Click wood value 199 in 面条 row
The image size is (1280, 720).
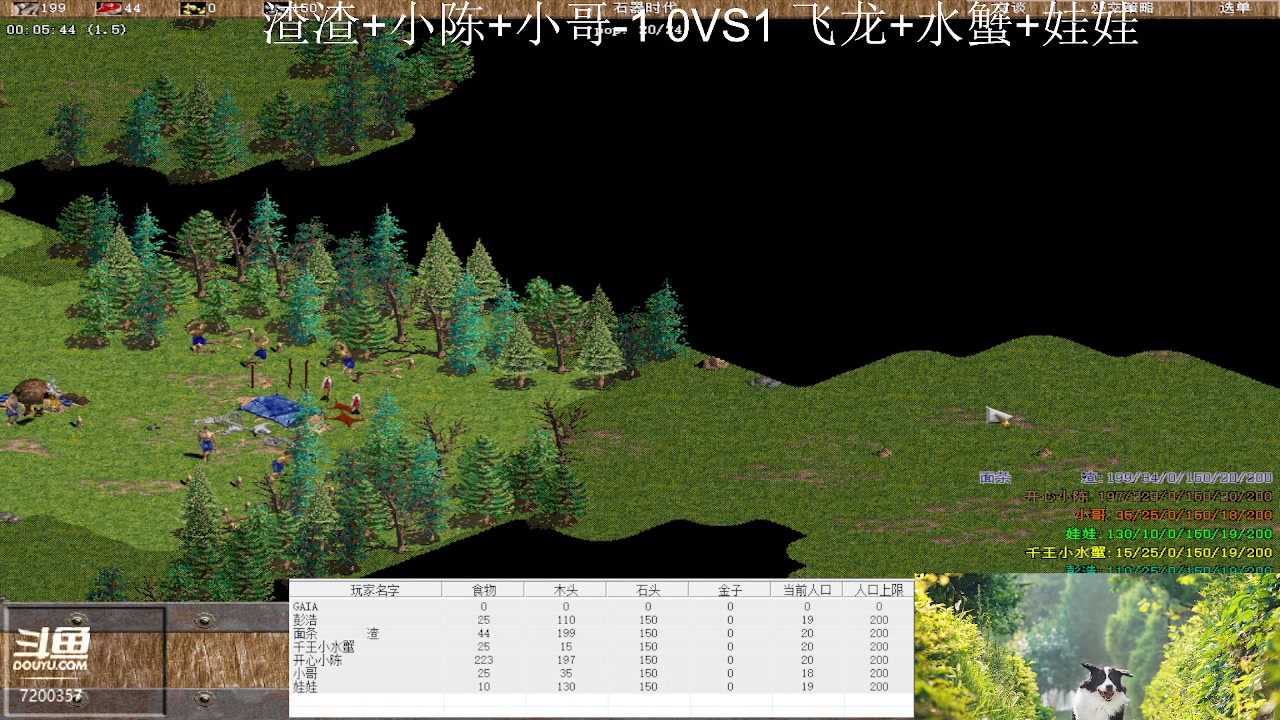[566, 633]
